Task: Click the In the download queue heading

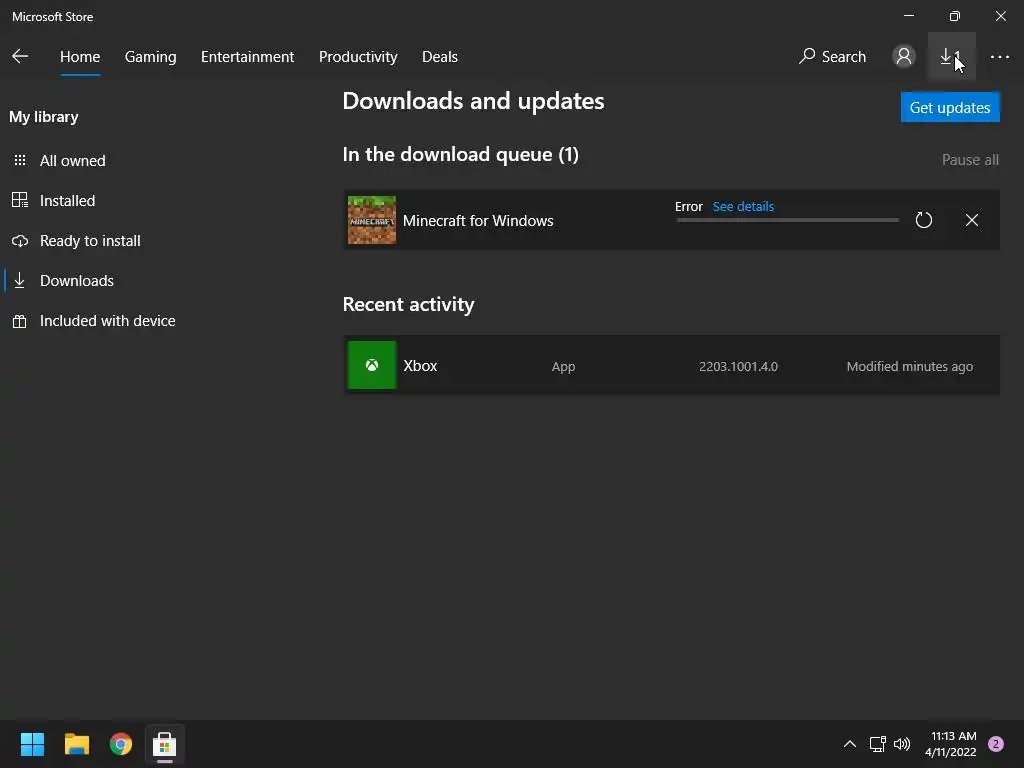Action: tap(460, 155)
